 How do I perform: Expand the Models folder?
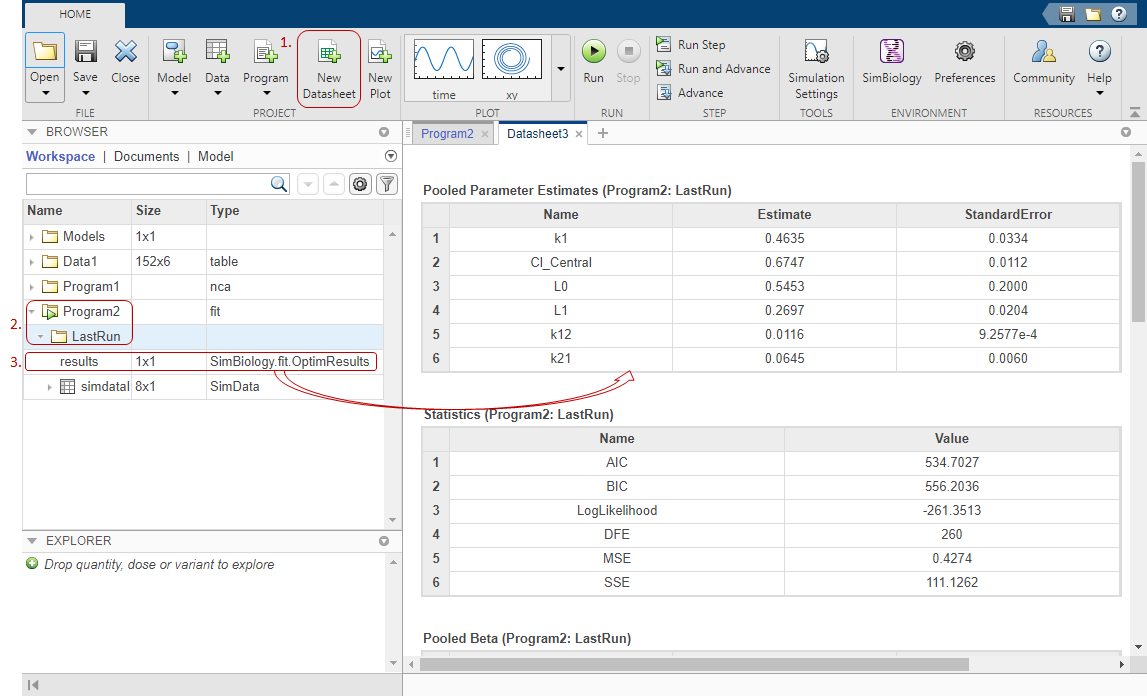click(32, 237)
